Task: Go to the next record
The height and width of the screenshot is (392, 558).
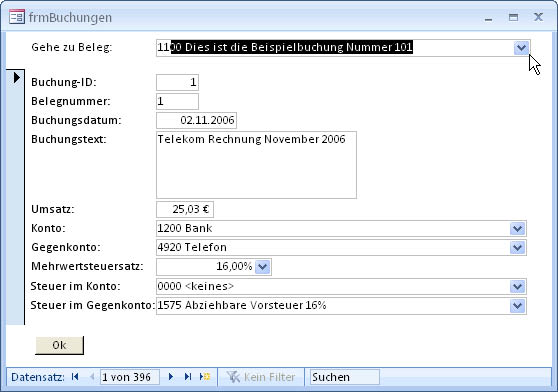Action: [171, 377]
